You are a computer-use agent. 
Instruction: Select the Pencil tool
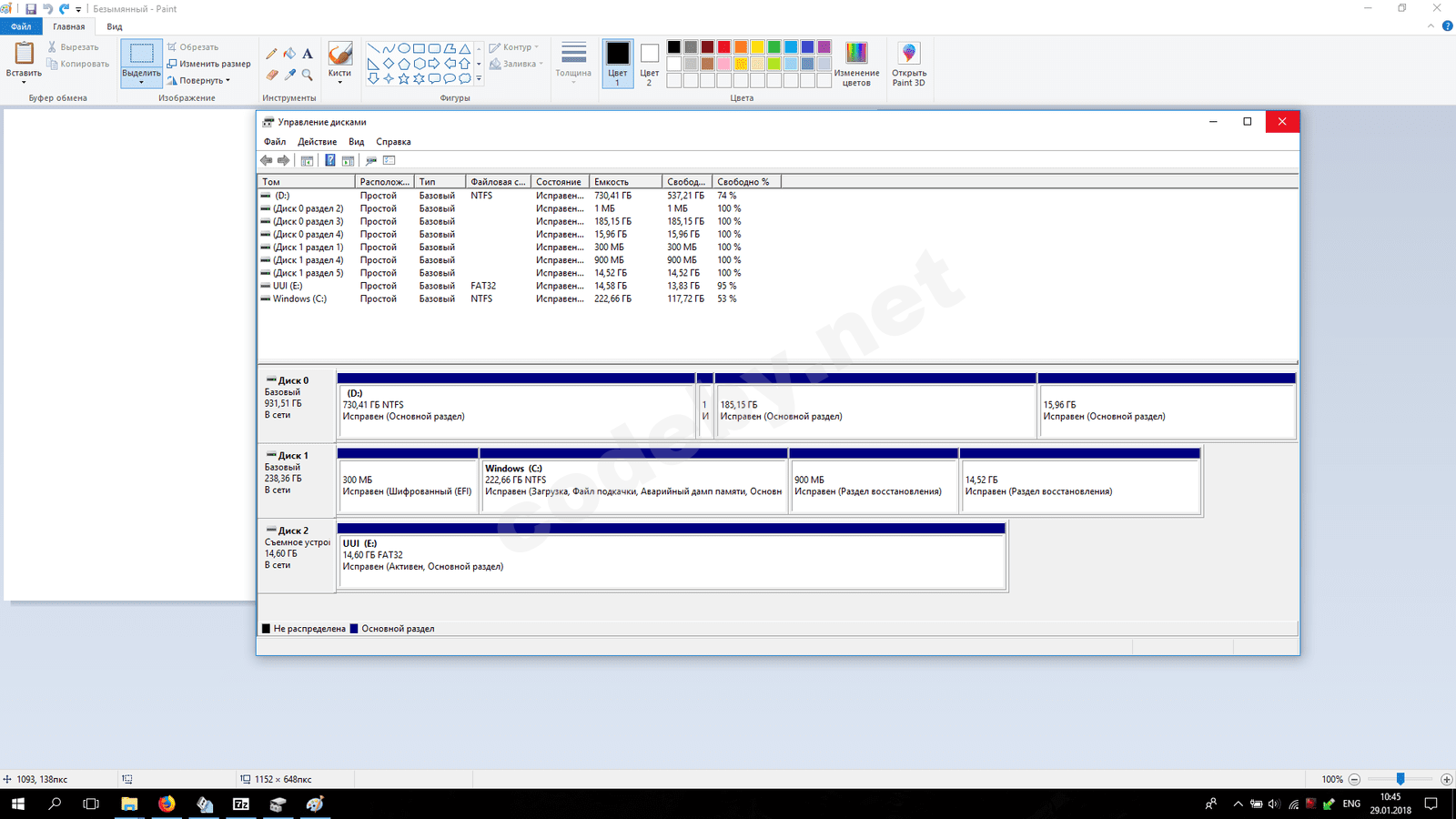tap(271, 54)
